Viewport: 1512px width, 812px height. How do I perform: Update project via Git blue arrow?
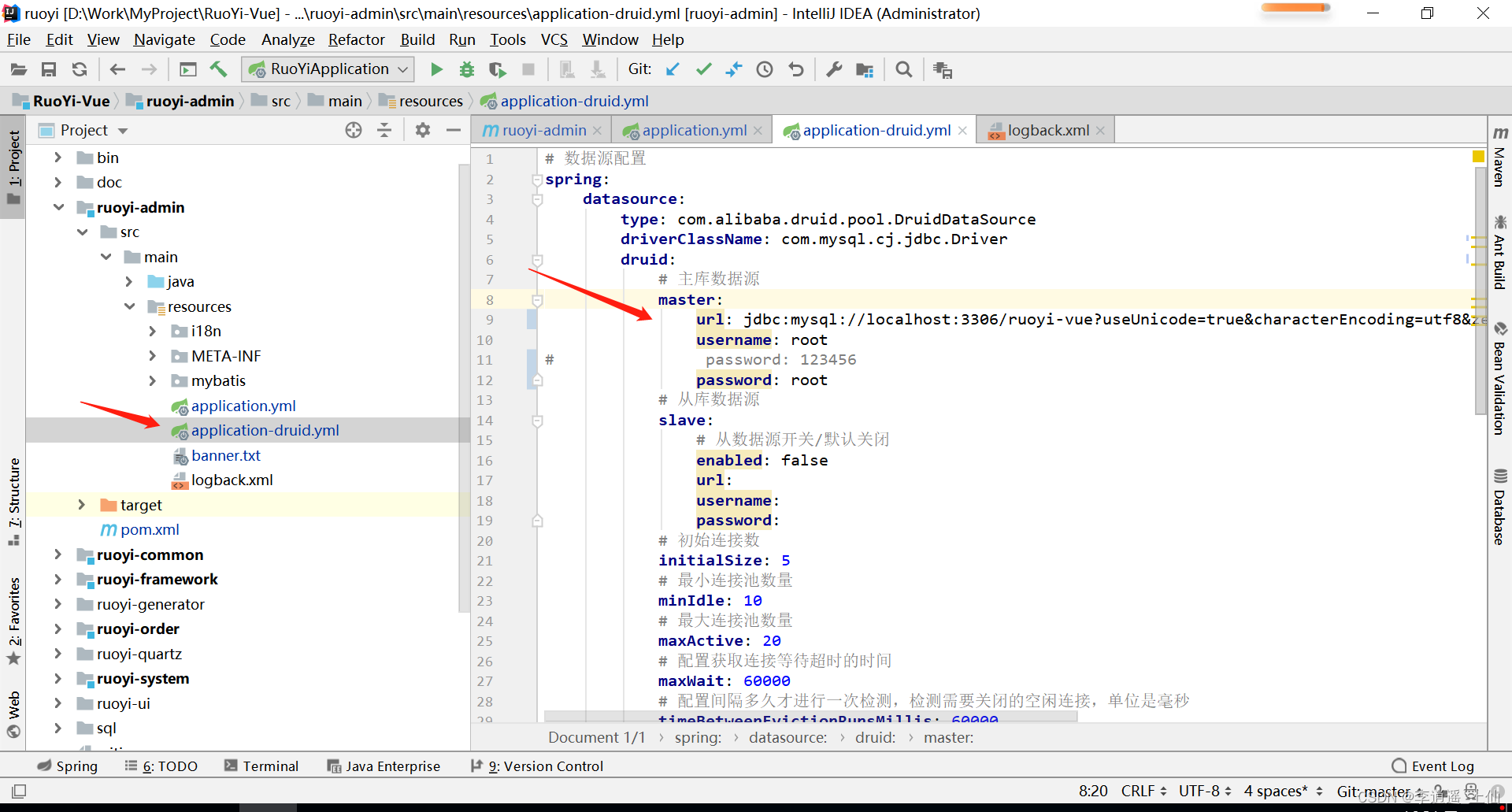[x=673, y=70]
